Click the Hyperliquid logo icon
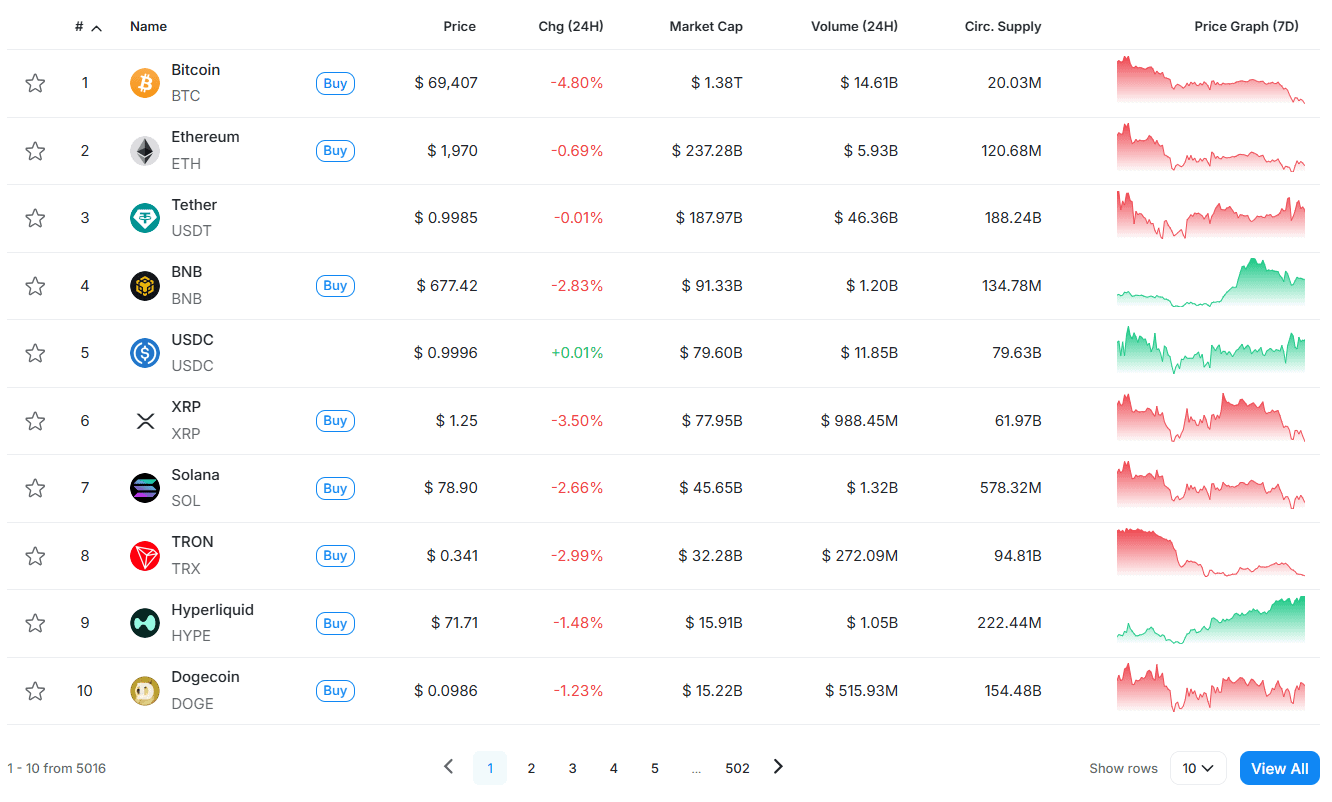This screenshot has width=1332, height=802. click(145, 623)
